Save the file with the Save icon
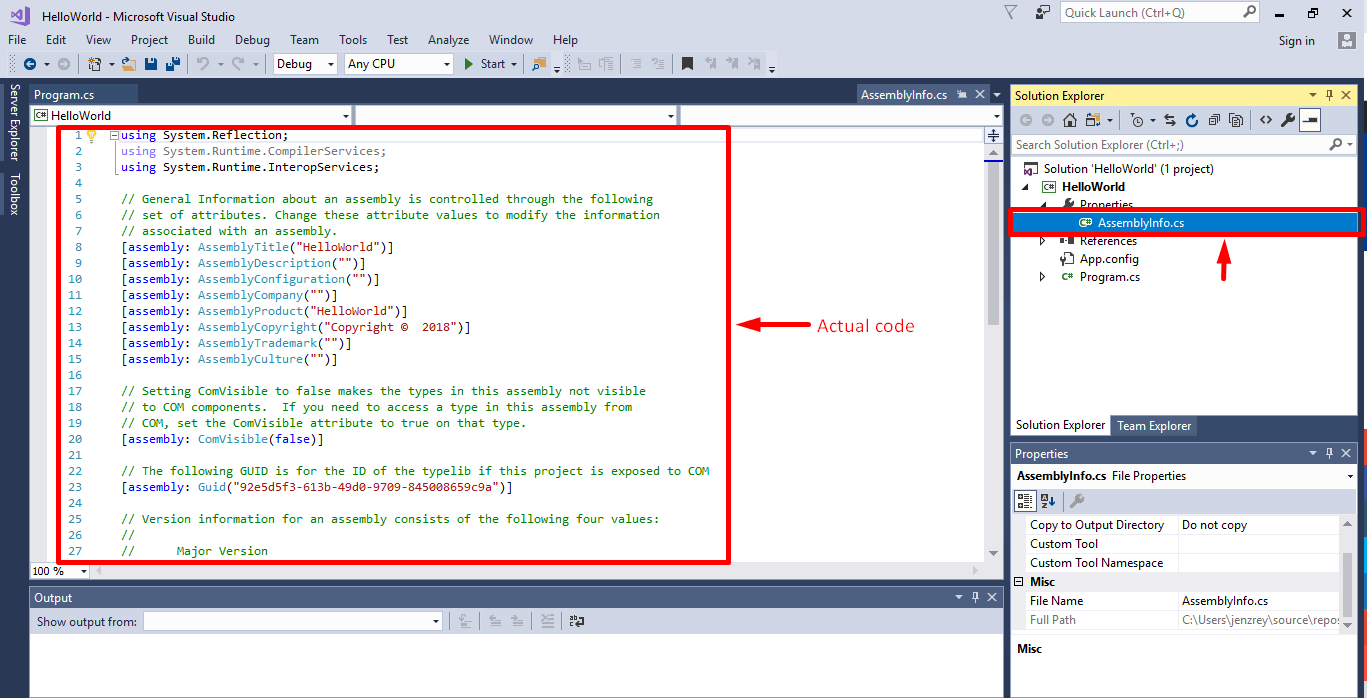 151,64
